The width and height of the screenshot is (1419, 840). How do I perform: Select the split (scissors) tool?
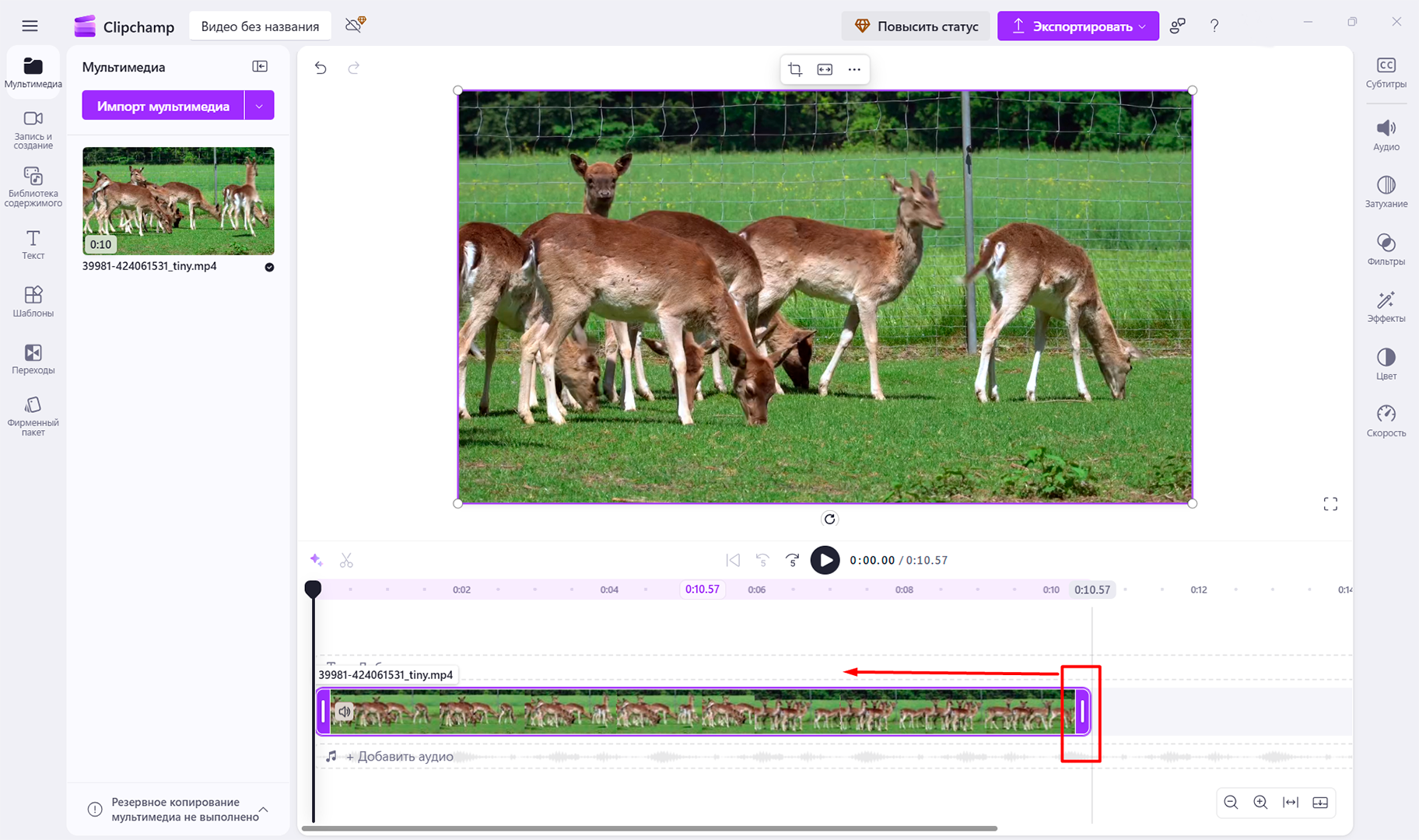347,560
